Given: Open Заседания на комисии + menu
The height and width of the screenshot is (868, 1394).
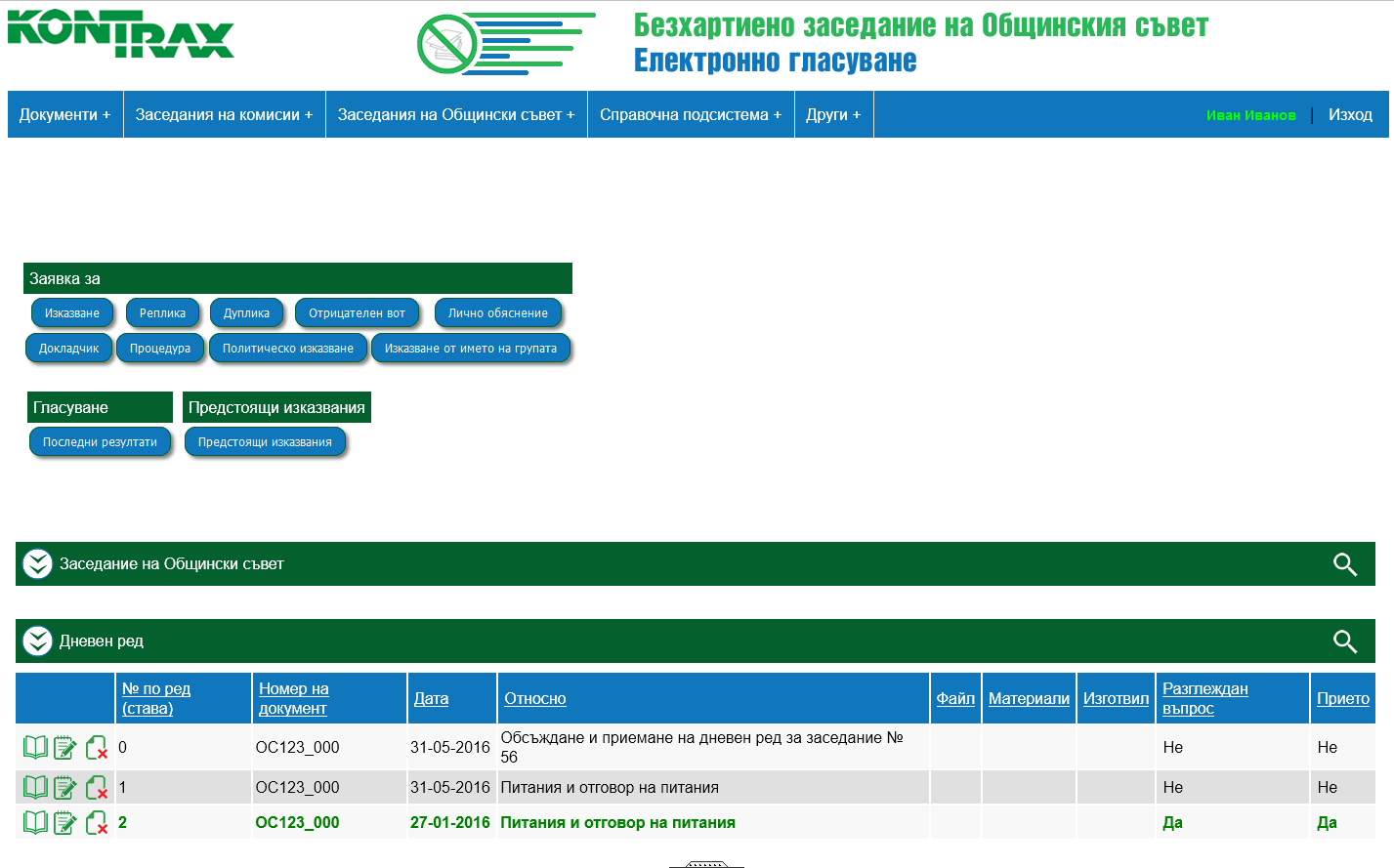Looking at the screenshot, I should tap(225, 114).
